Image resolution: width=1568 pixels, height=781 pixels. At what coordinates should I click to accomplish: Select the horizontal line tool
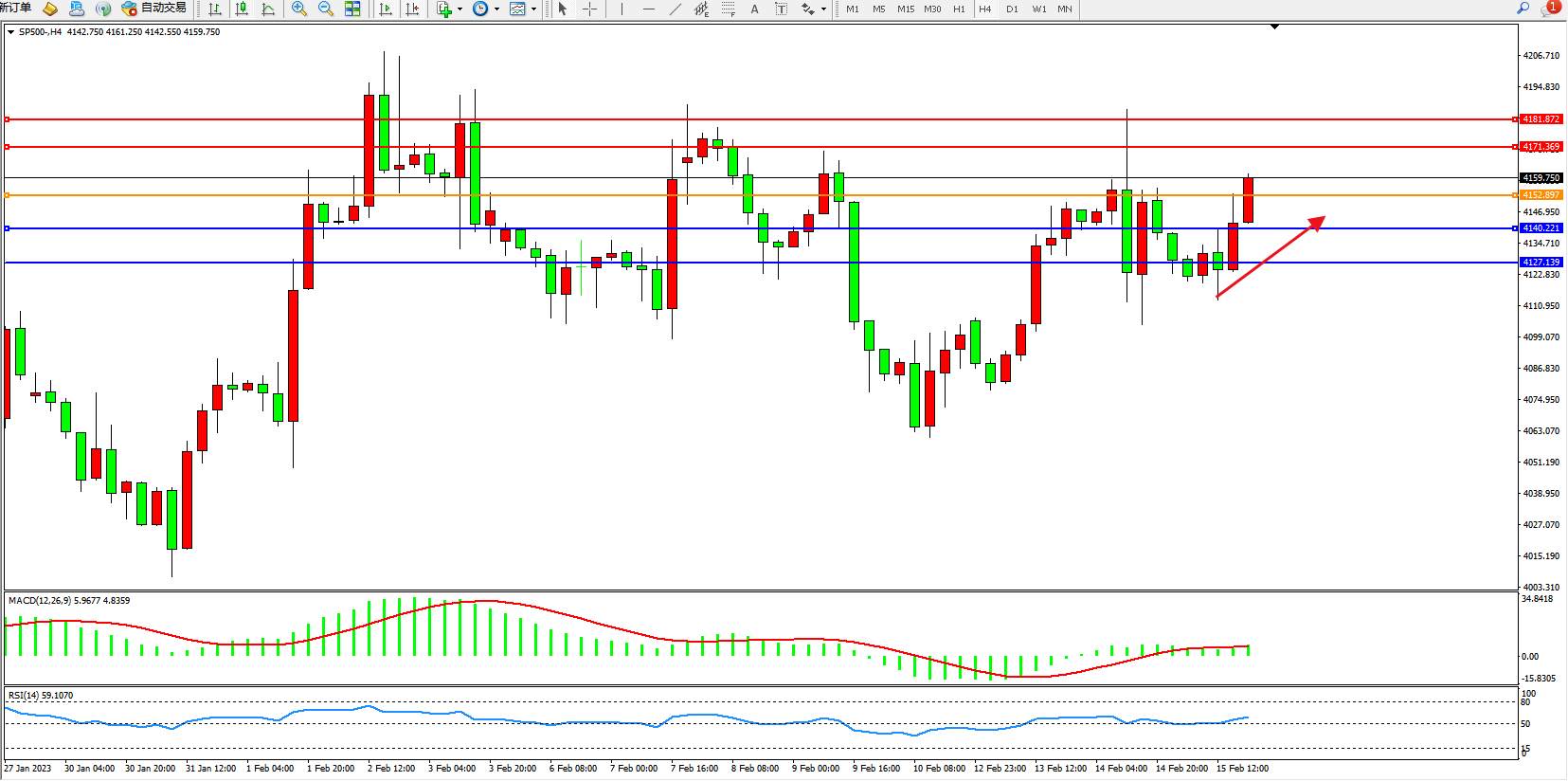point(648,9)
